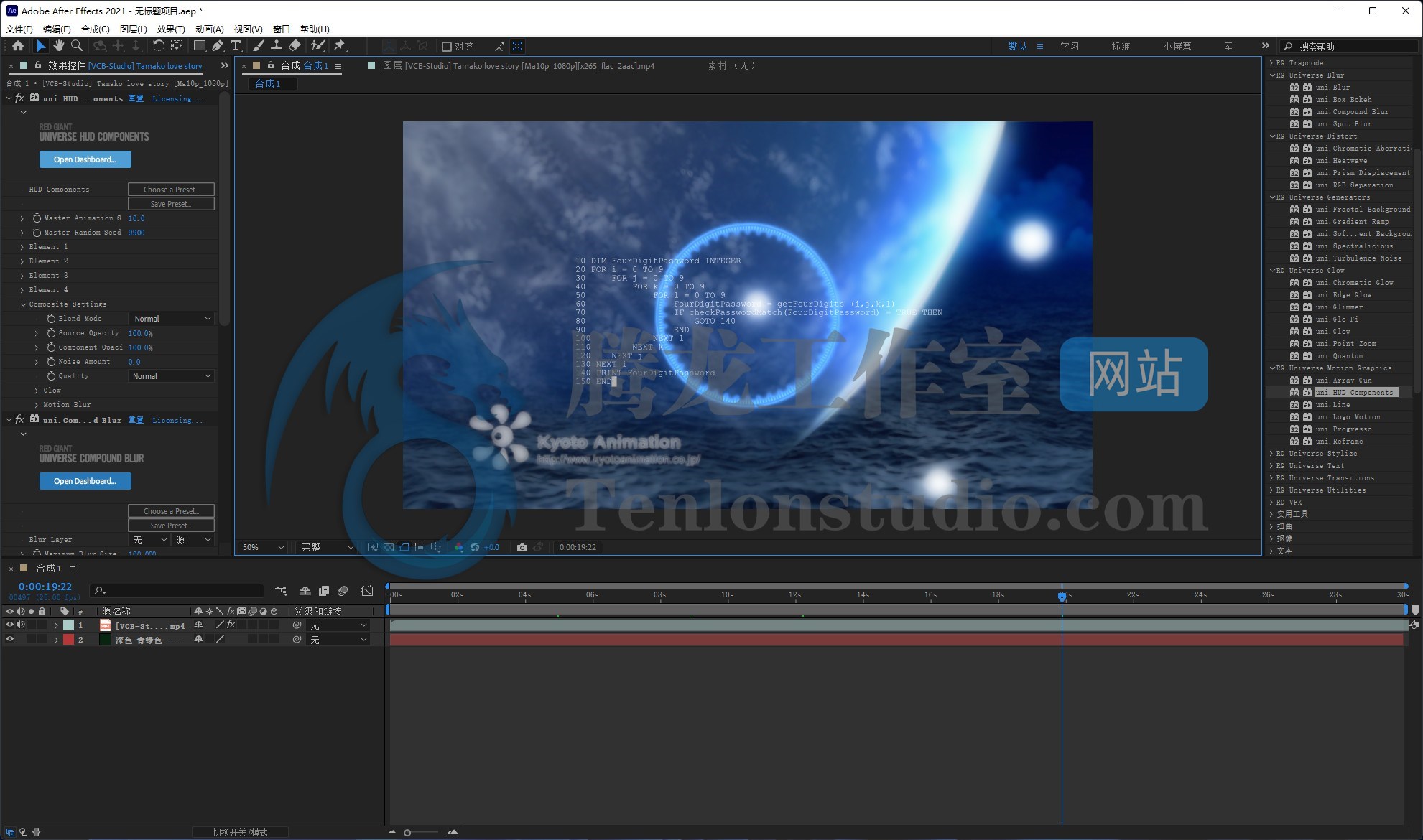Click Open Dashboard for HUD Components
The width and height of the screenshot is (1423, 840).
coord(85,159)
